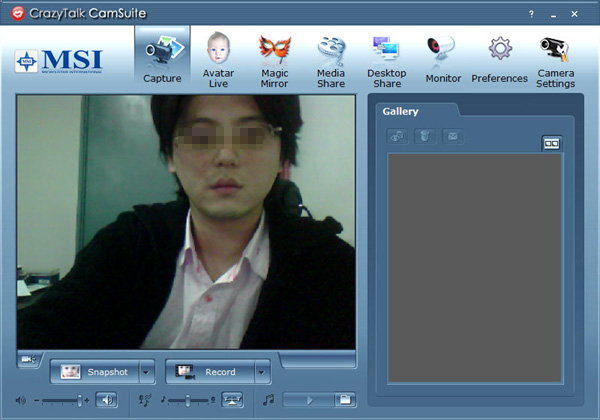Close the CrazyTalk CamSuite window

pyautogui.click(x=574, y=14)
